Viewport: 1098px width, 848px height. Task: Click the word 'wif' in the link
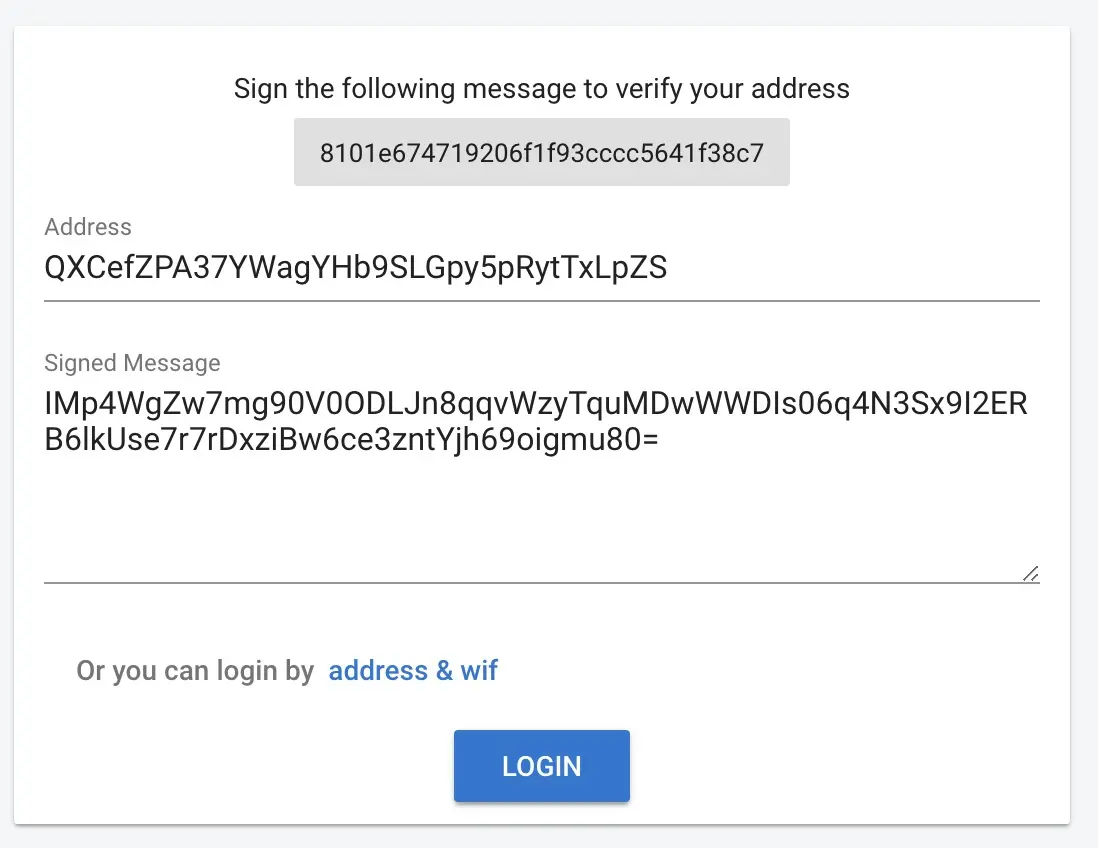(x=479, y=671)
